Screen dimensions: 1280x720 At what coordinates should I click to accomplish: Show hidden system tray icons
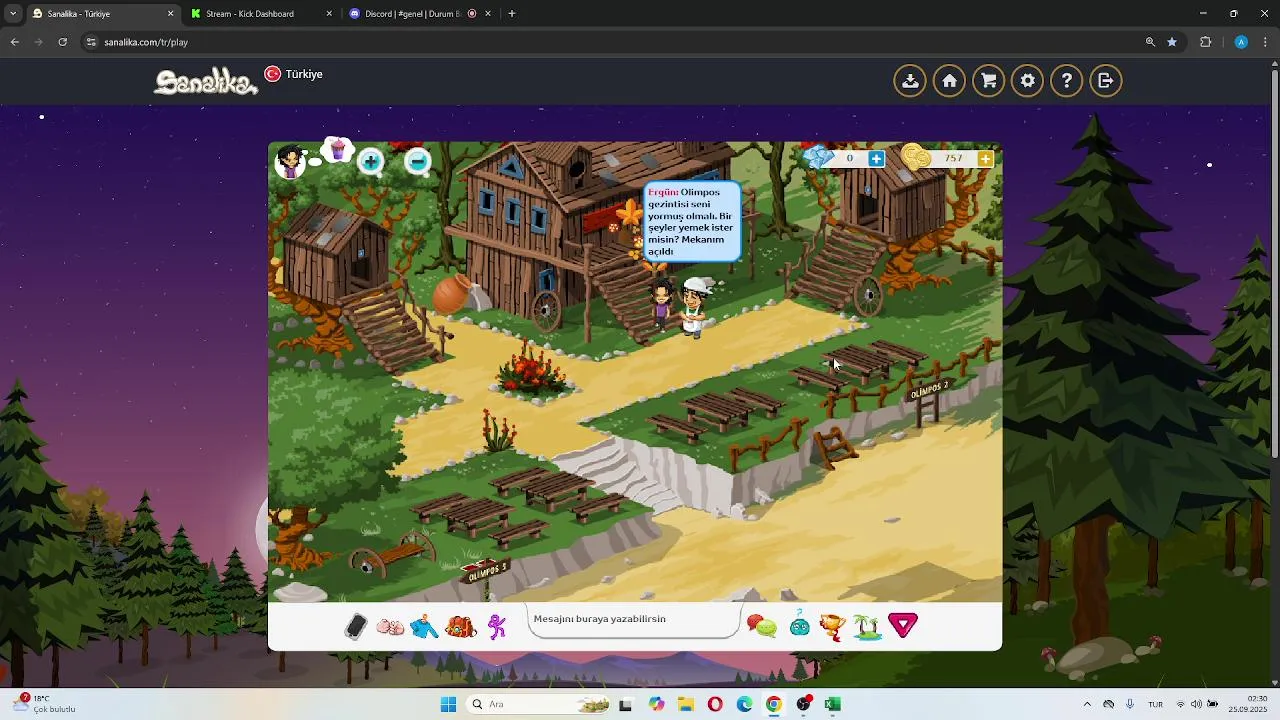tap(1087, 704)
